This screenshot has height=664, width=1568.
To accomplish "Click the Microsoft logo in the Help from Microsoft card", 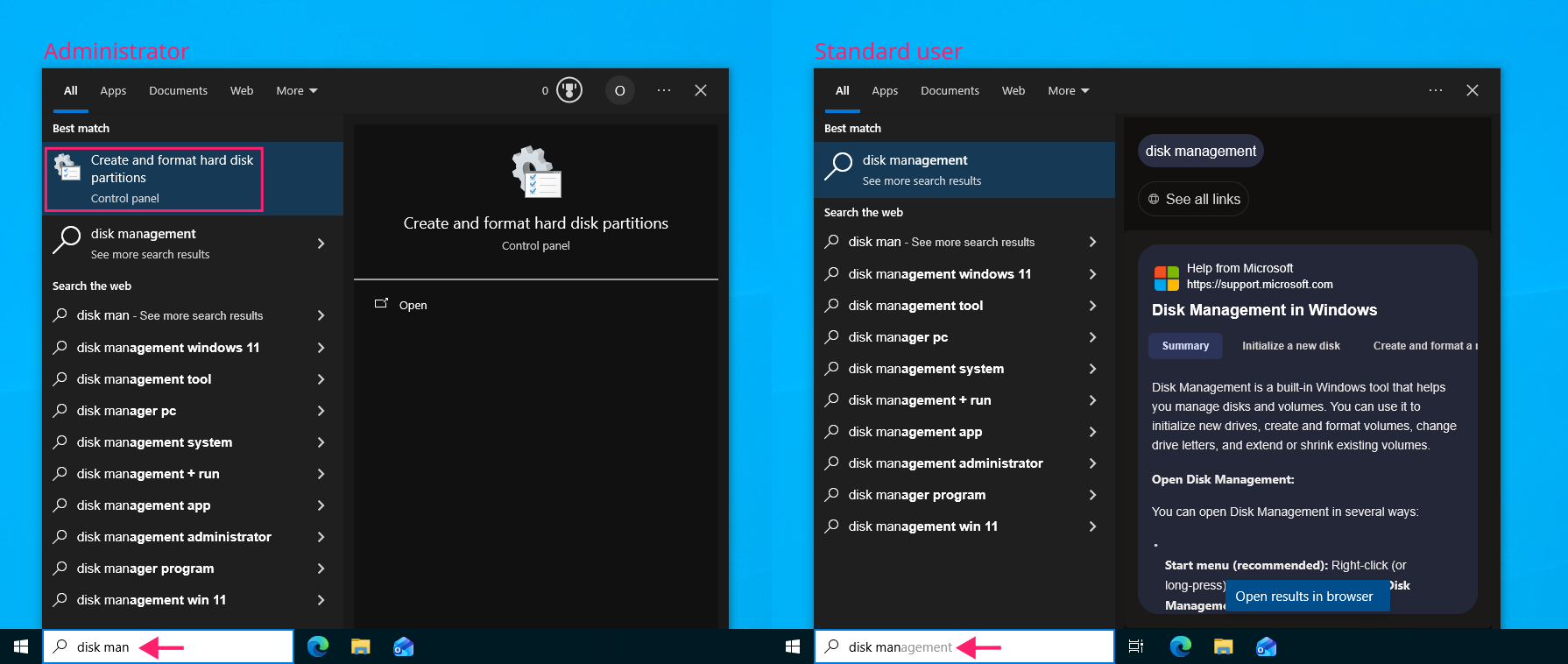I will (x=1167, y=279).
